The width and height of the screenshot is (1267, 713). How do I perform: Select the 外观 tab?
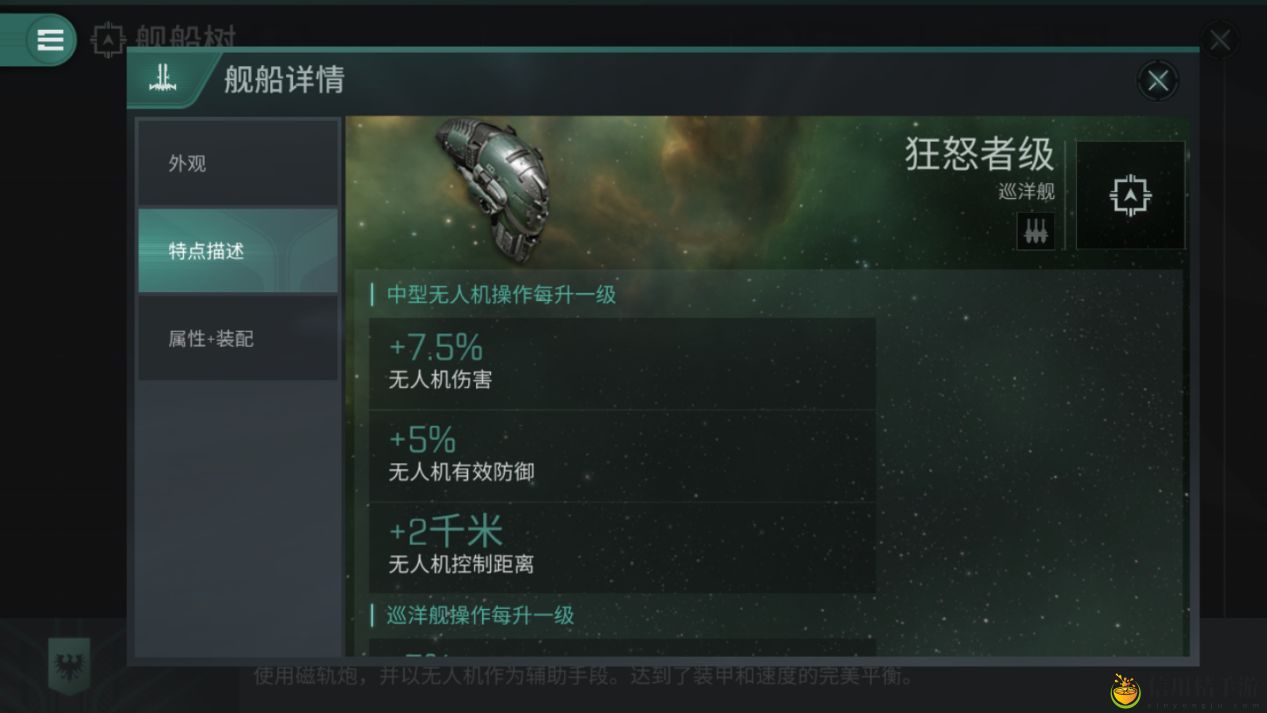click(x=238, y=163)
